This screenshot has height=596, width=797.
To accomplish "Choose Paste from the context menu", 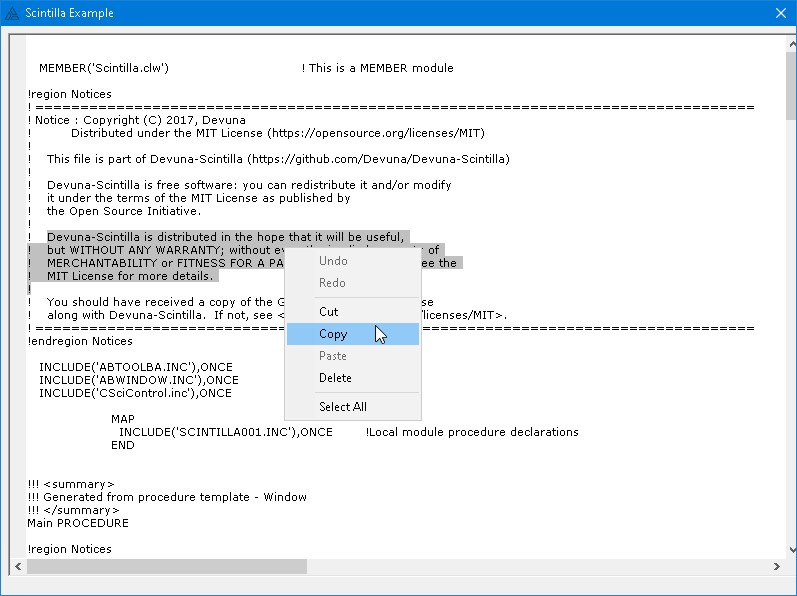I will coord(333,356).
